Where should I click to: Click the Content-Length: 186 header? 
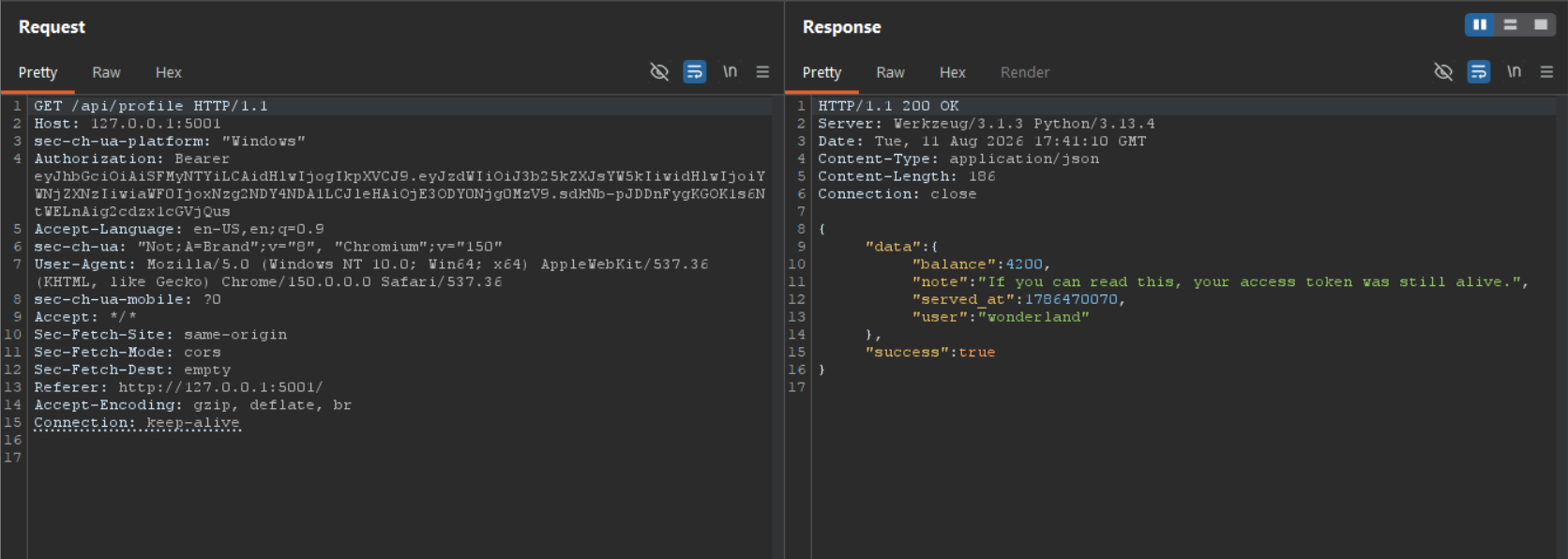[x=907, y=176]
